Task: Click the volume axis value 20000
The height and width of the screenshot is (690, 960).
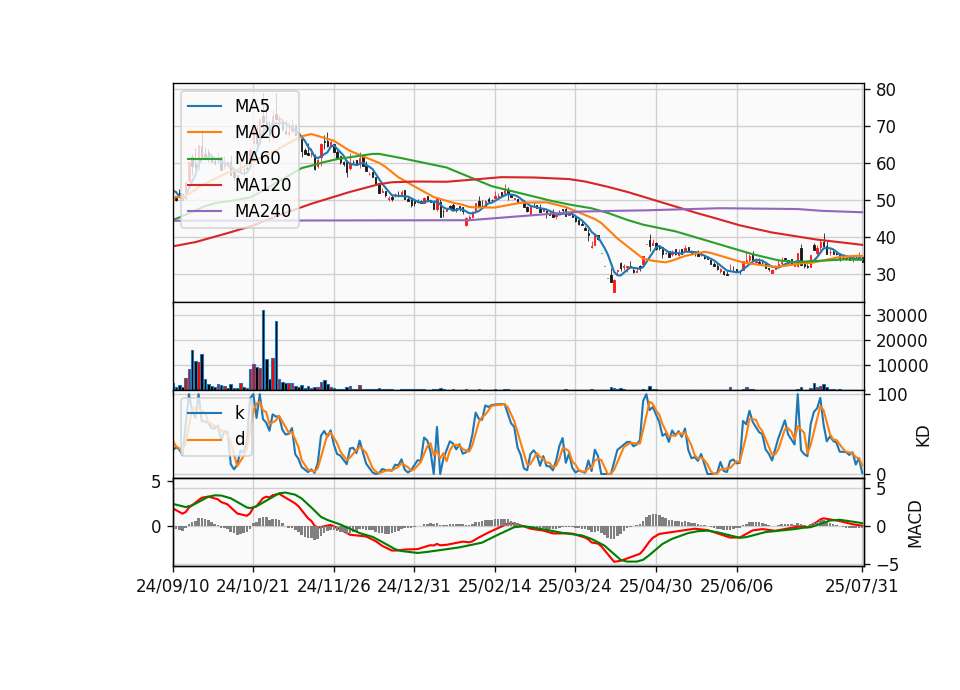Action: click(902, 341)
